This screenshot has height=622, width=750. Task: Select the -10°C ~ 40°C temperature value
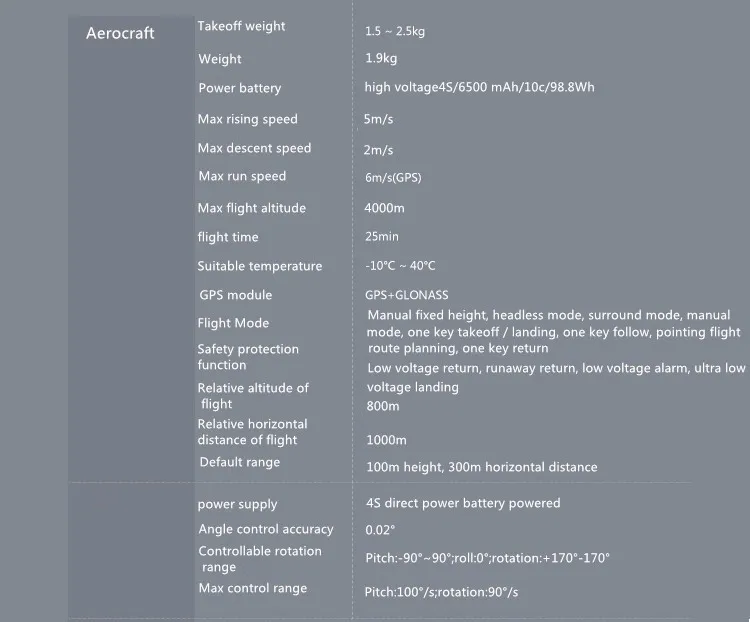click(400, 266)
